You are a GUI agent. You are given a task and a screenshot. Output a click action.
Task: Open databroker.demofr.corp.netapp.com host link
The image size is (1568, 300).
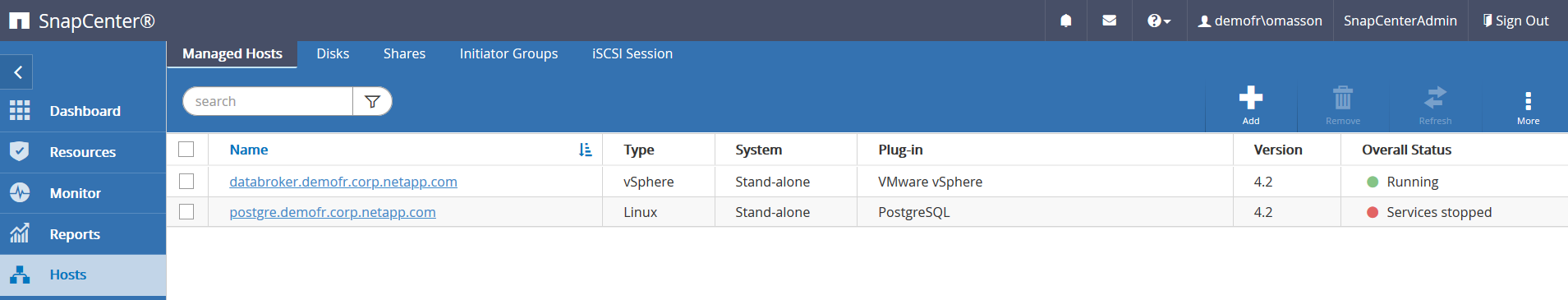[x=343, y=182]
